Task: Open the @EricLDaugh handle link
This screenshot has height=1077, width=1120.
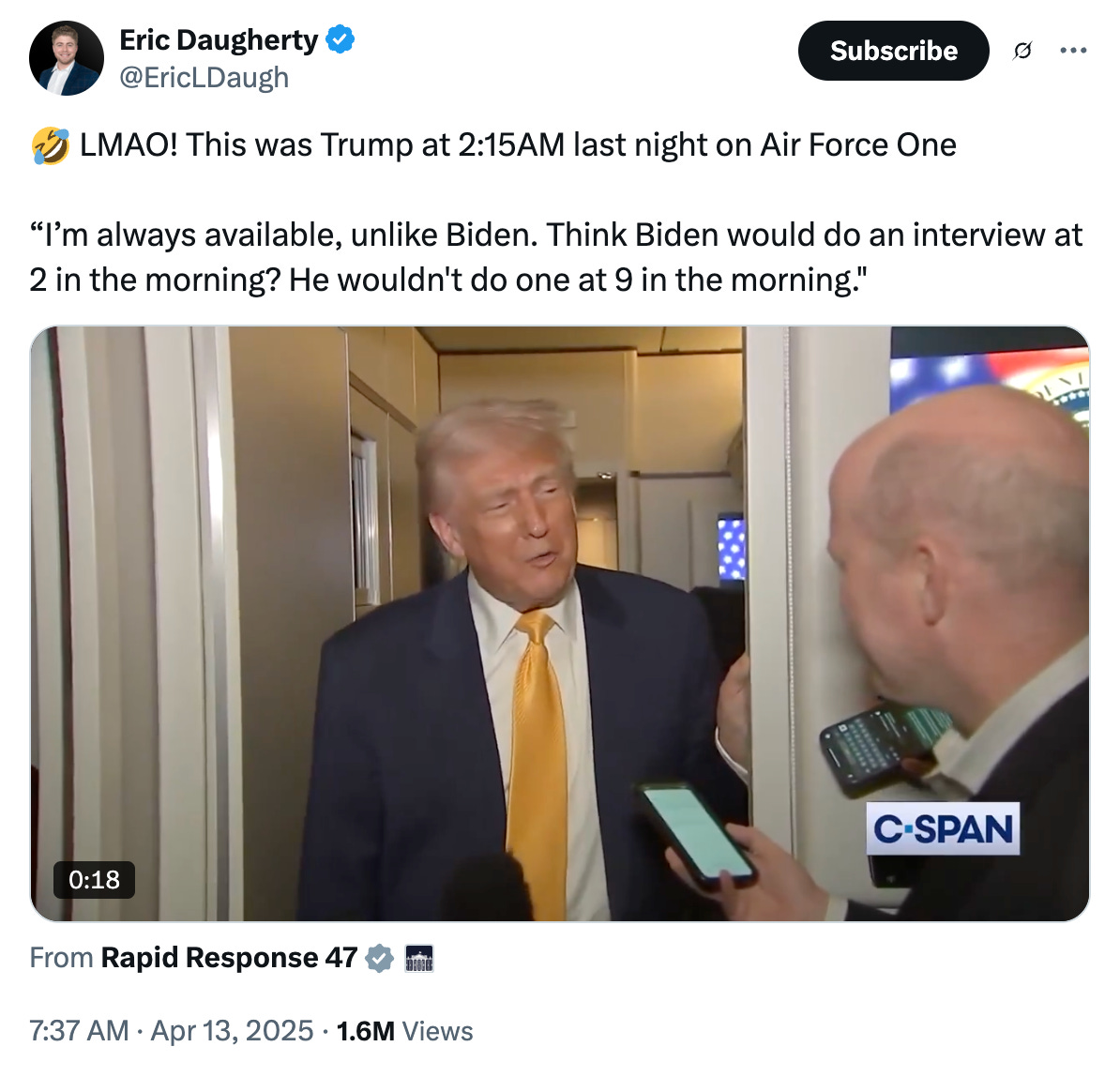Action: point(204,77)
